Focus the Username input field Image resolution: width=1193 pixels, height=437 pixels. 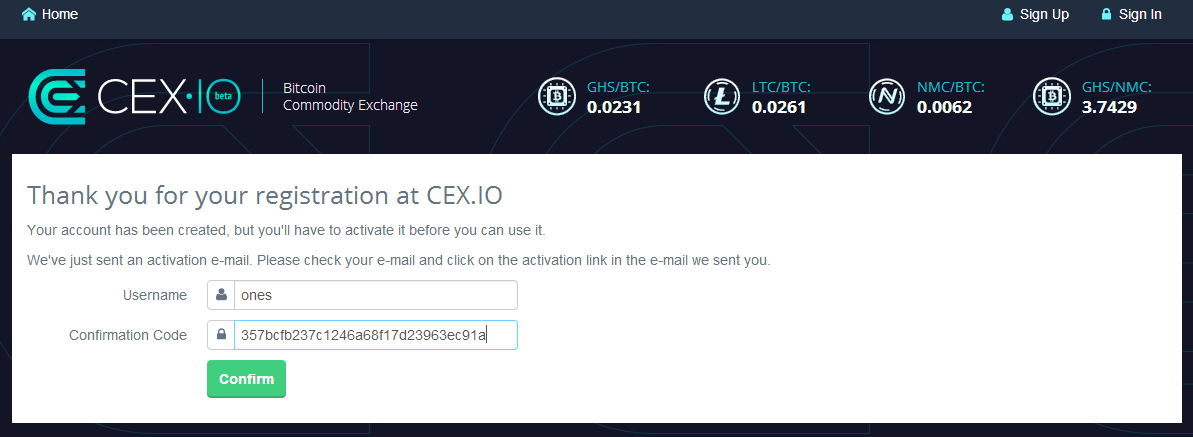point(375,295)
